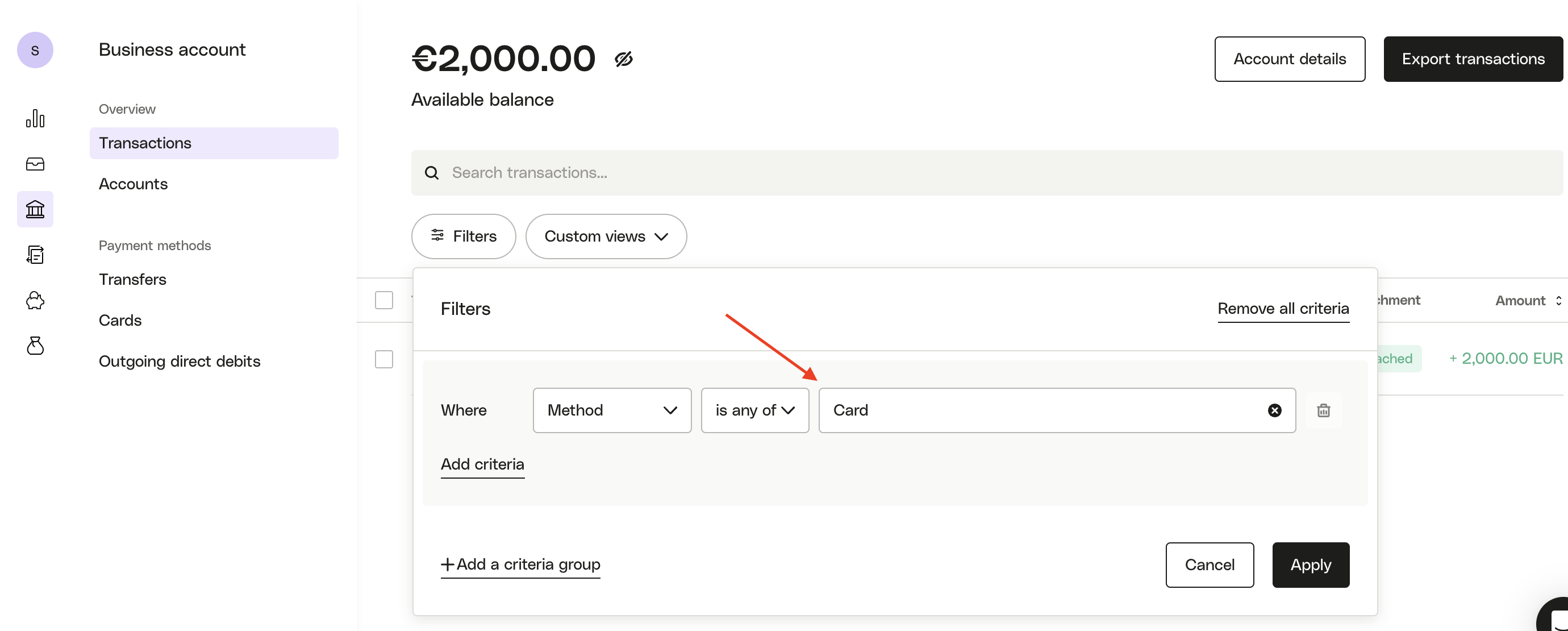Open the analytics bar chart icon
This screenshot has width=1568, height=631.
tap(35, 119)
